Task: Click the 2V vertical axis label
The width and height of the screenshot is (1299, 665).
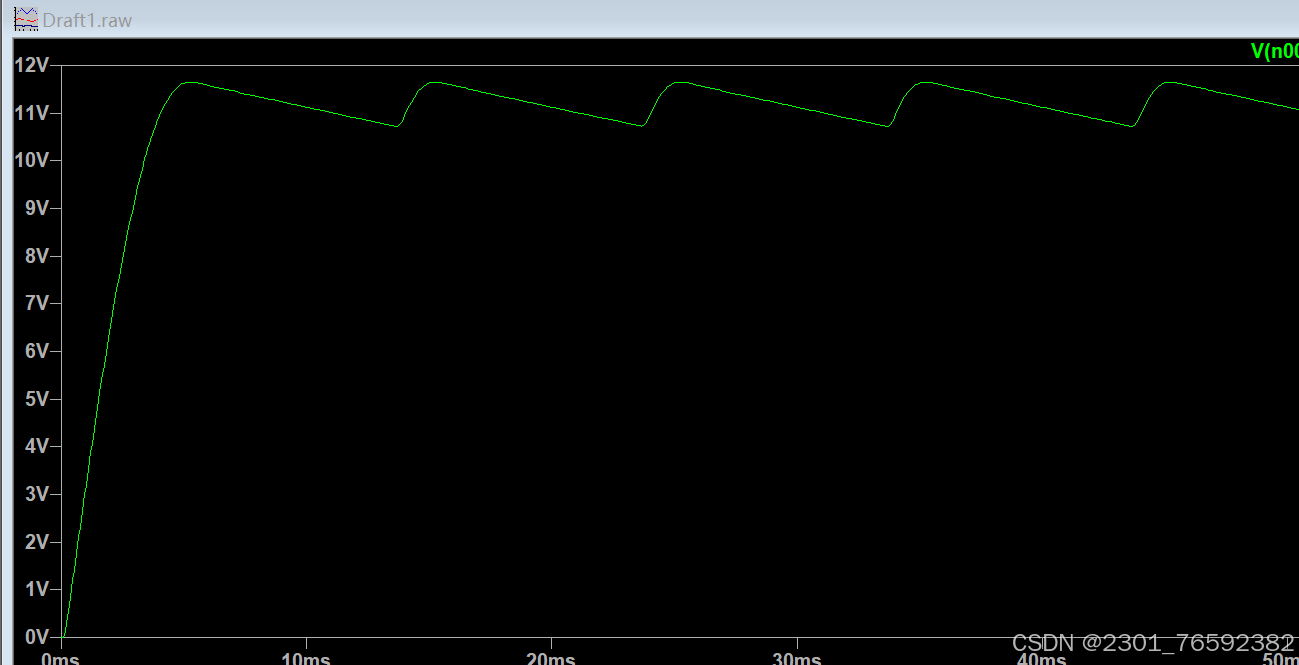Action: pos(36,542)
